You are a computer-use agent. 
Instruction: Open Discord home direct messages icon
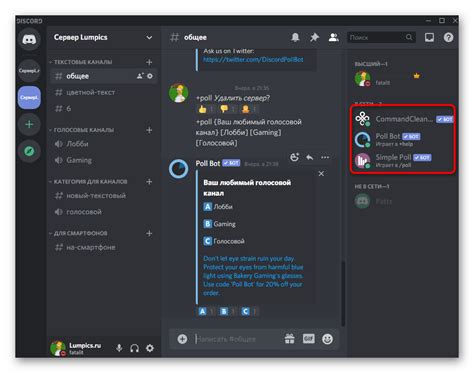[x=29, y=40]
